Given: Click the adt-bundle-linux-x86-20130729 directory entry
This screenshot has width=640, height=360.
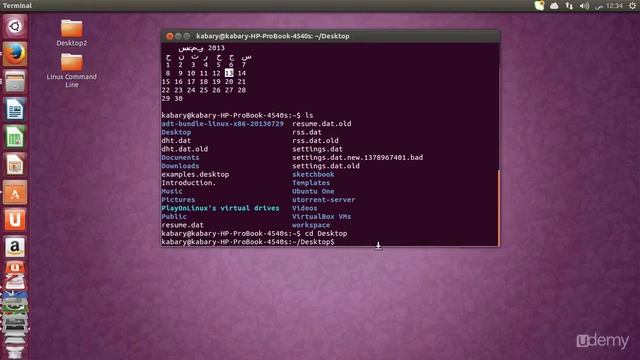Looking at the screenshot, I should pos(222,124).
